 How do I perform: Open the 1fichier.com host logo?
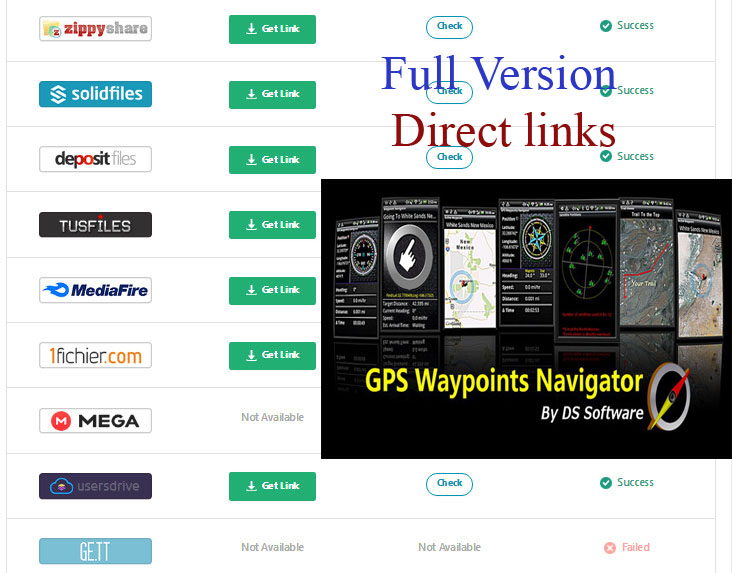tap(95, 355)
